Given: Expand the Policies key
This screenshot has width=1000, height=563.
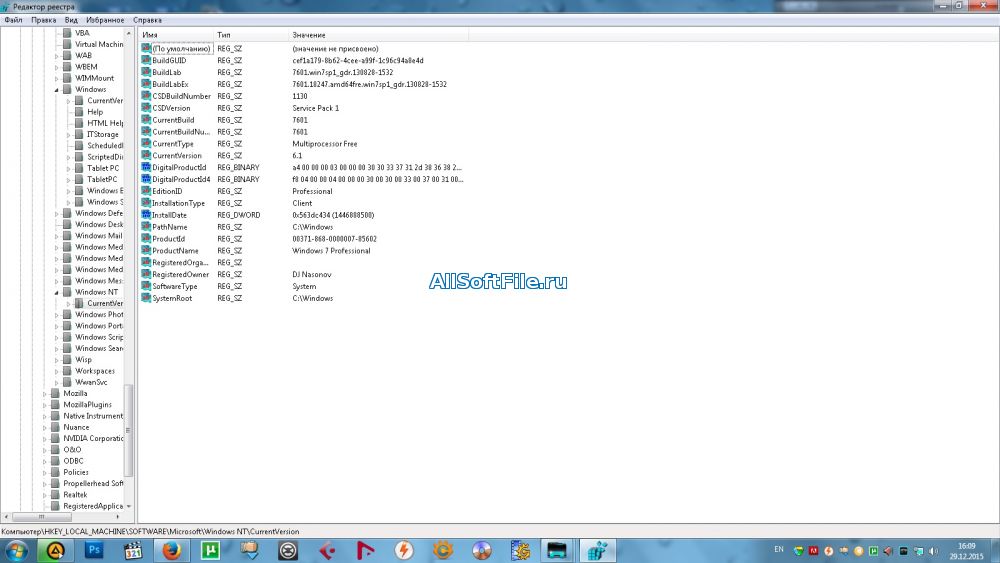Looking at the screenshot, I should coord(45,472).
